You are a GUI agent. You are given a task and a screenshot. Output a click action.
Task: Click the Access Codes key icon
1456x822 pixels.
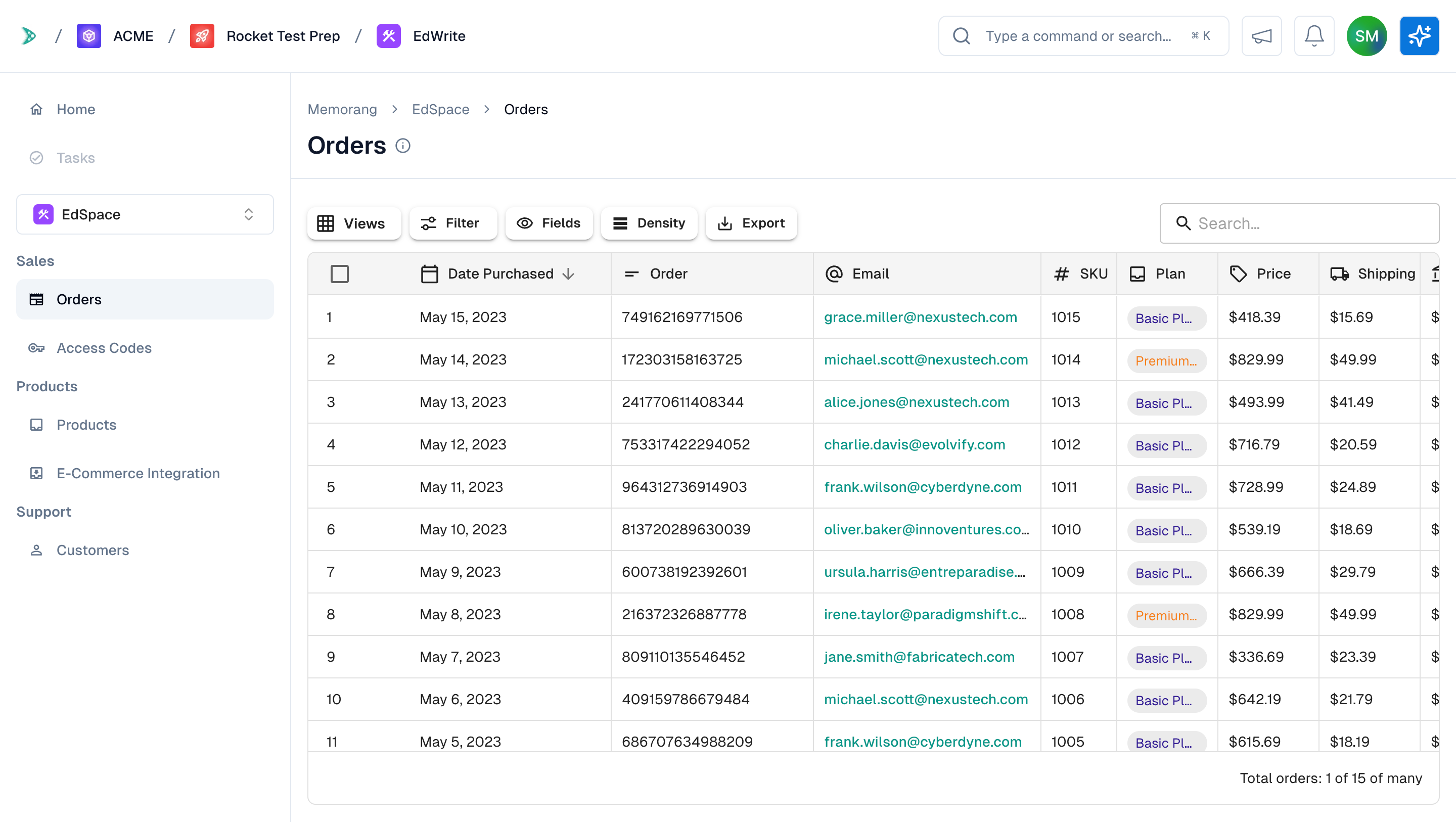[36, 348]
